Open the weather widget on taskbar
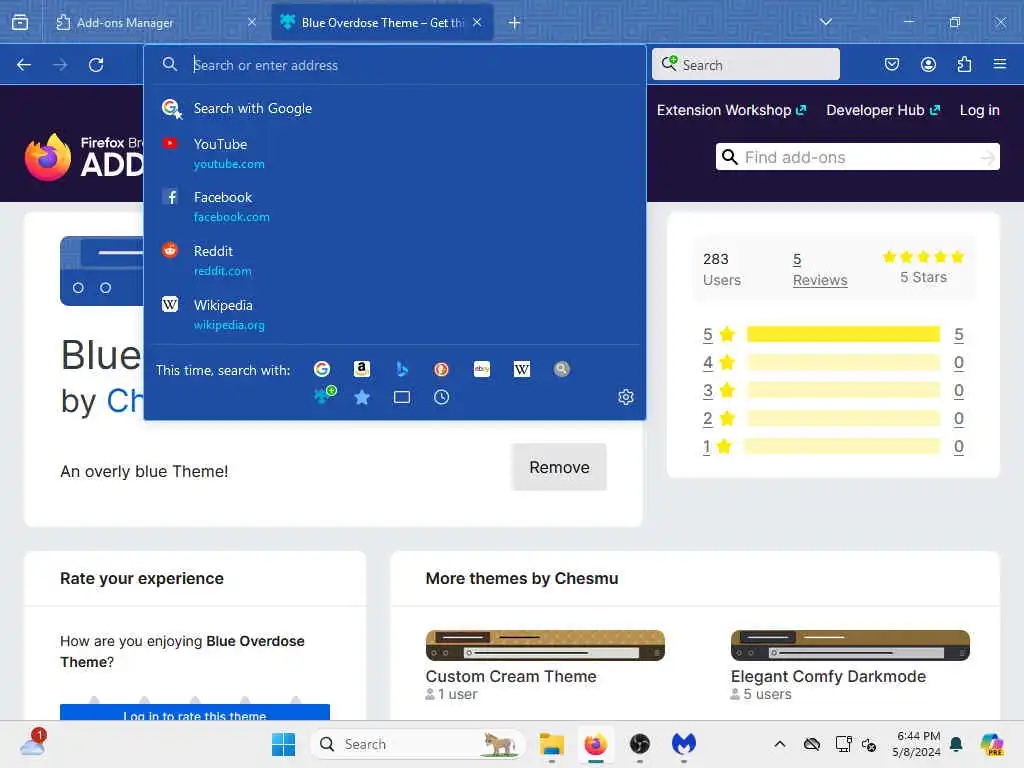The height and width of the screenshot is (768, 1024). [x=33, y=744]
